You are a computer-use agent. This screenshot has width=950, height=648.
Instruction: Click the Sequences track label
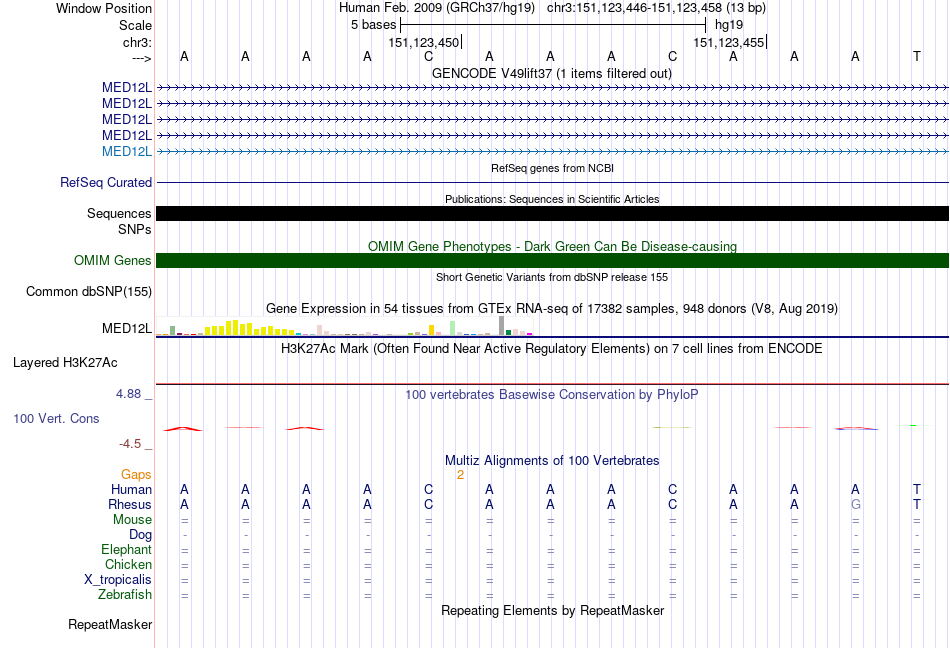pyautogui.click(x=119, y=213)
